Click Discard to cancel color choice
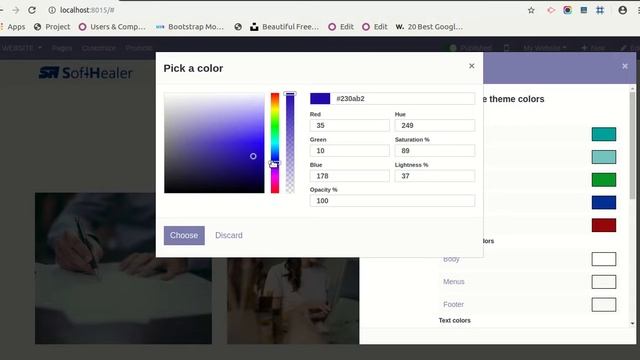 (229, 236)
